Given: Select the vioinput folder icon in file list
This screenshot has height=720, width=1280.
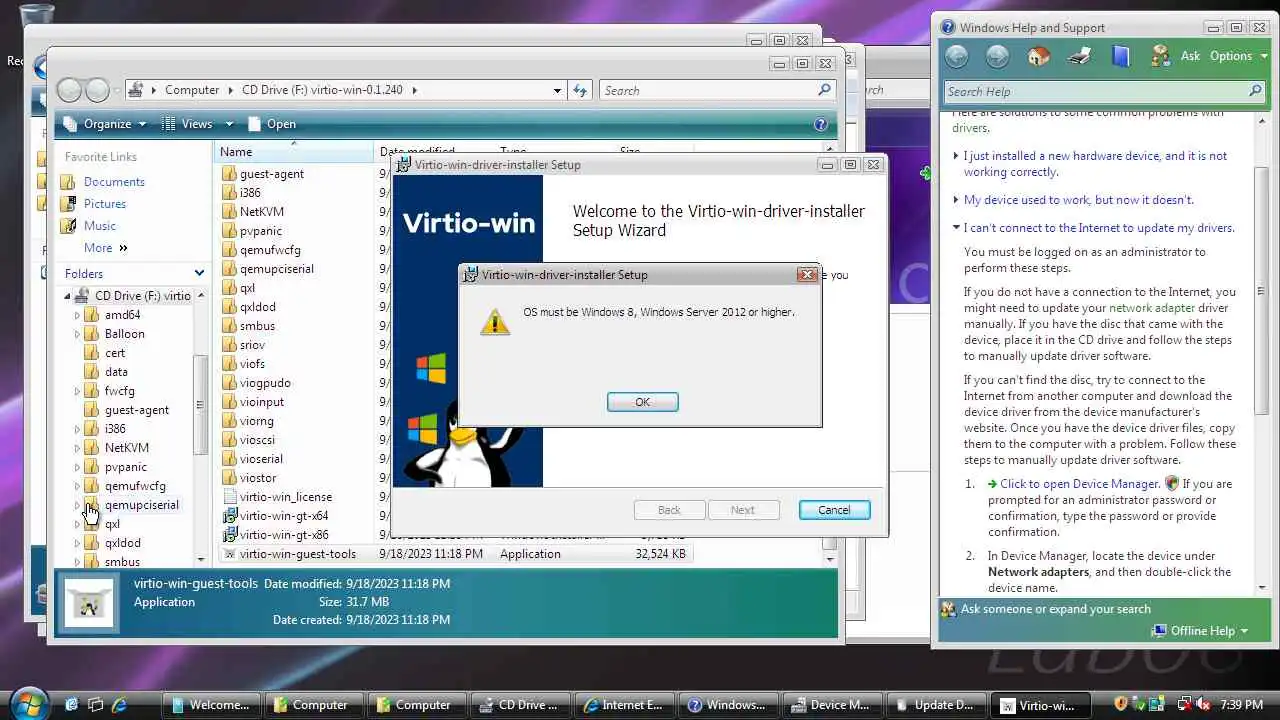Looking at the screenshot, I should [229, 402].
